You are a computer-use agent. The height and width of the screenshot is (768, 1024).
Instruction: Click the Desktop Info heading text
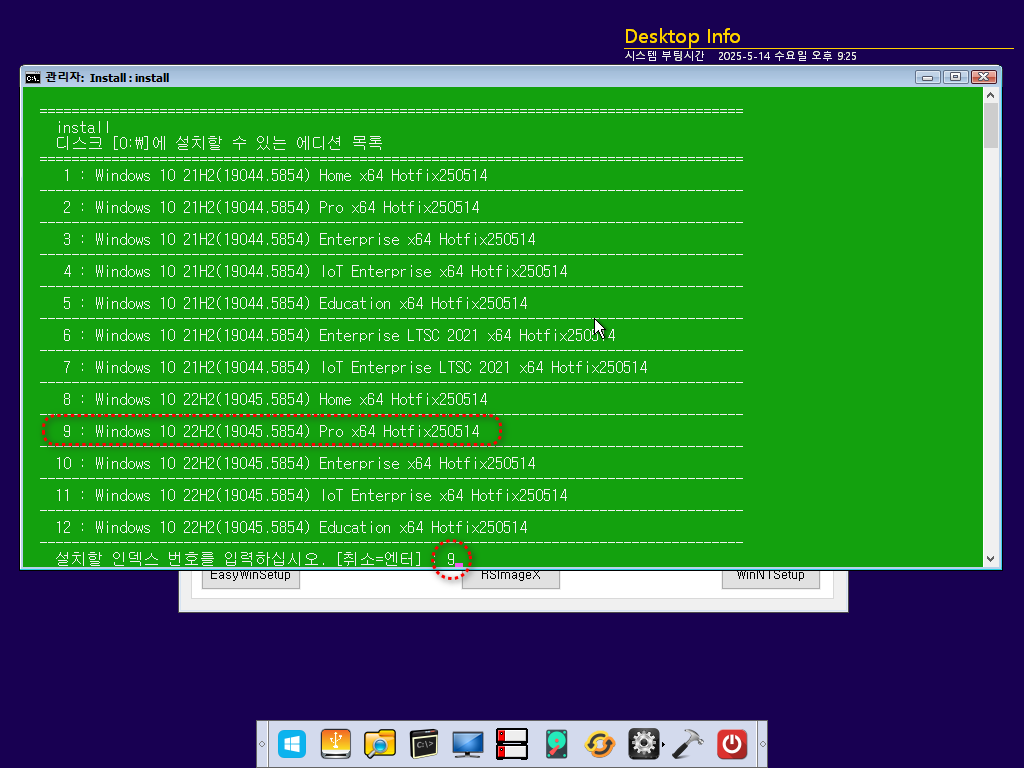click(682, 36)
